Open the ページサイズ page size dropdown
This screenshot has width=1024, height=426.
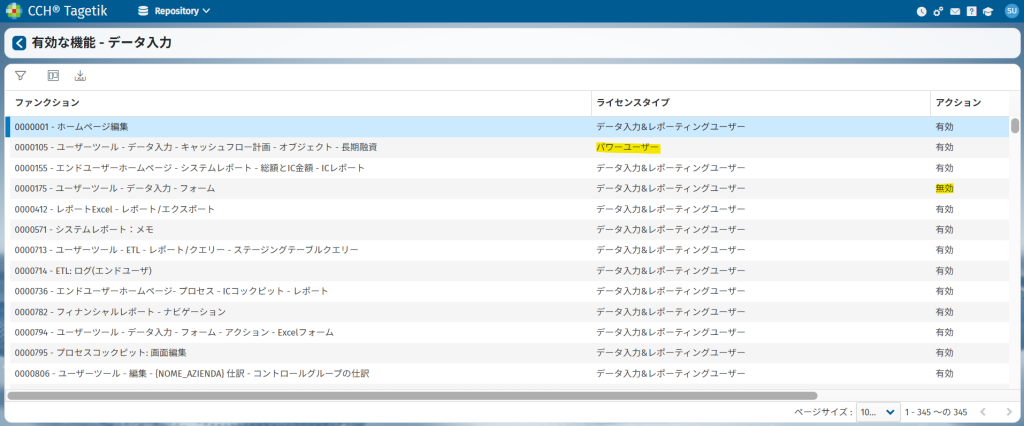tap(878, 412)
